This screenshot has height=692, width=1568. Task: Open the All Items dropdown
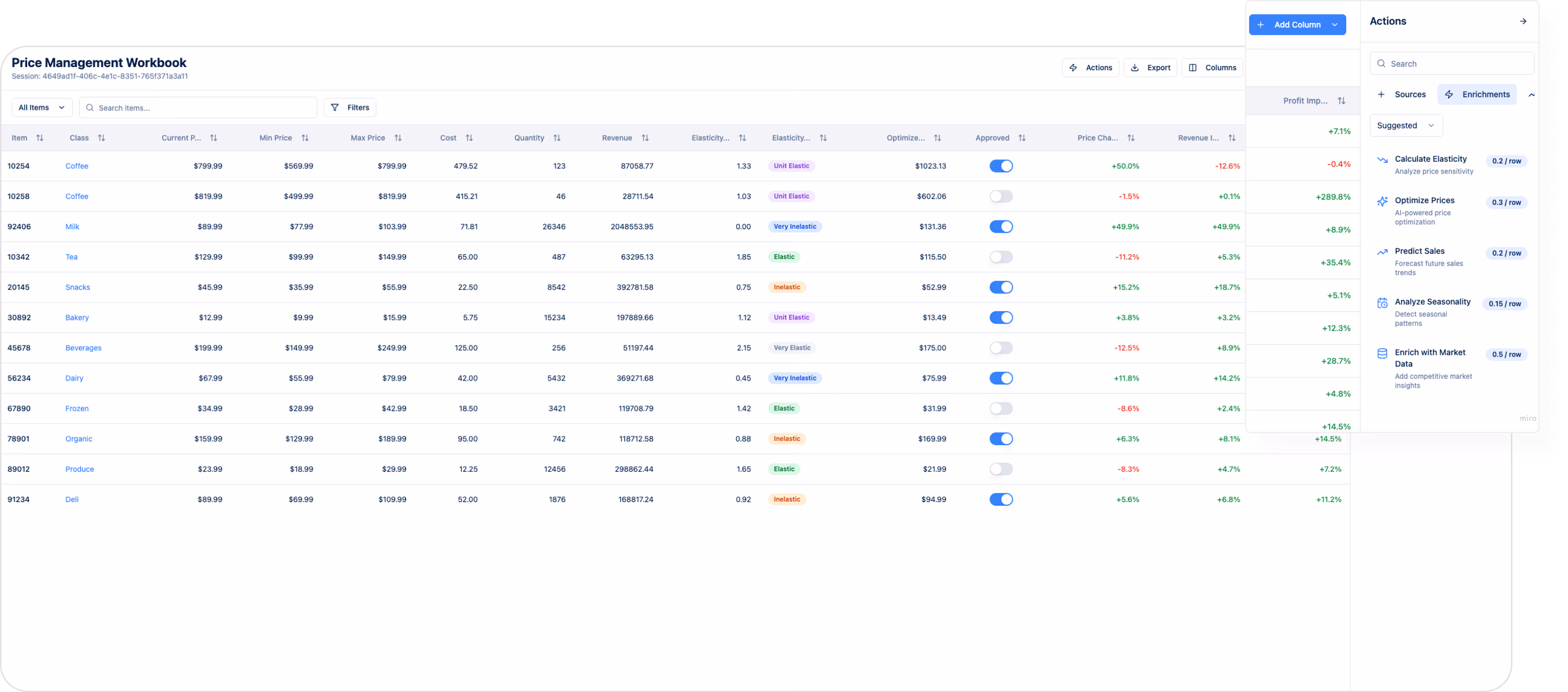41,107
